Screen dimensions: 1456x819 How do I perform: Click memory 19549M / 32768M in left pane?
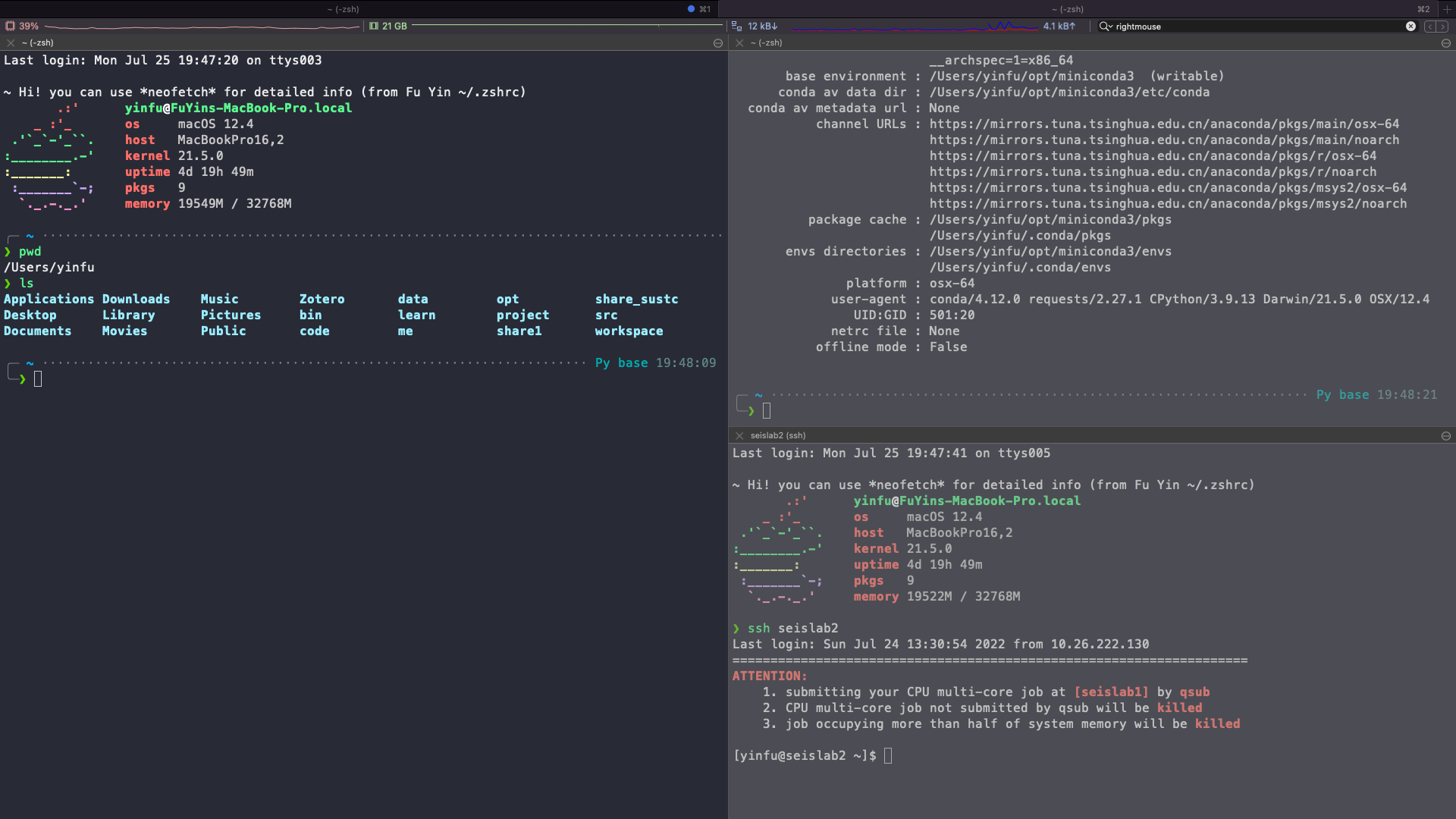coord(209,204)
